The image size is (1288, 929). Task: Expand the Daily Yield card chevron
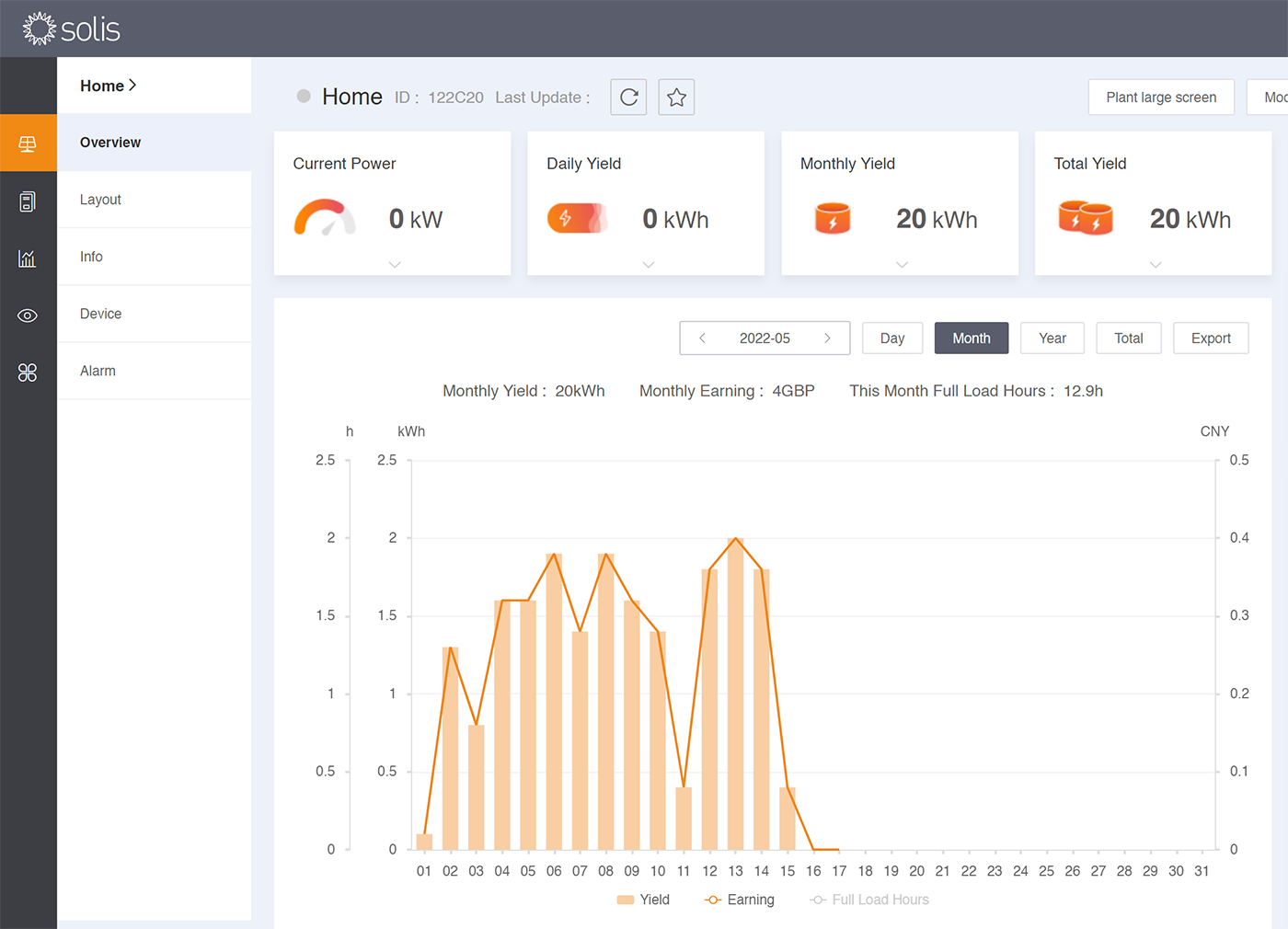tap(649, 265)
